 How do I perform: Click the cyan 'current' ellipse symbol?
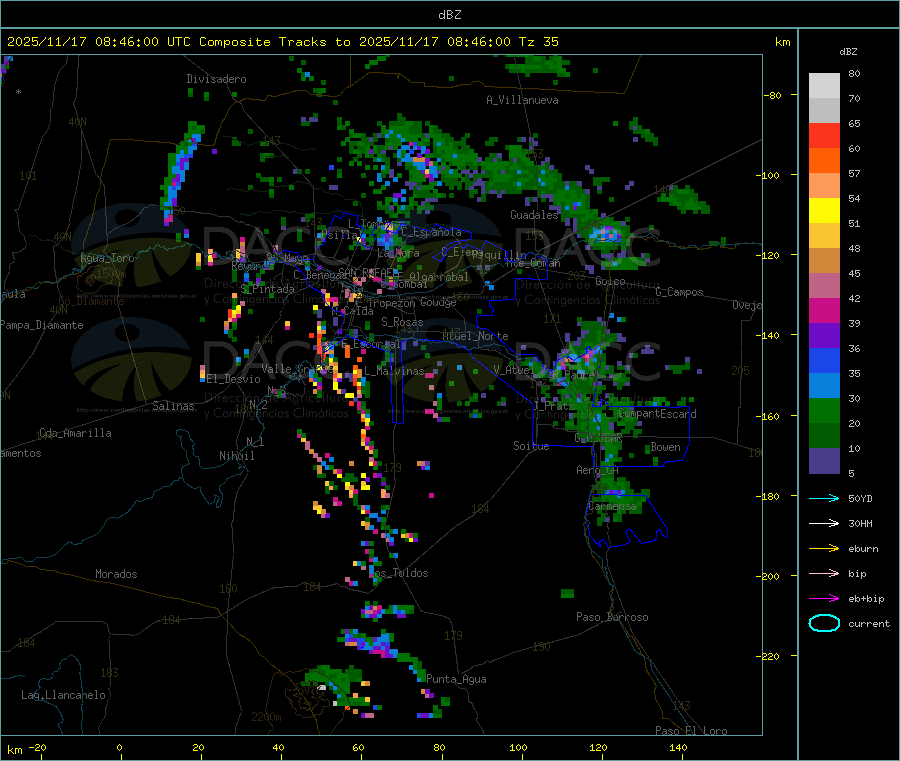[824, 623]
